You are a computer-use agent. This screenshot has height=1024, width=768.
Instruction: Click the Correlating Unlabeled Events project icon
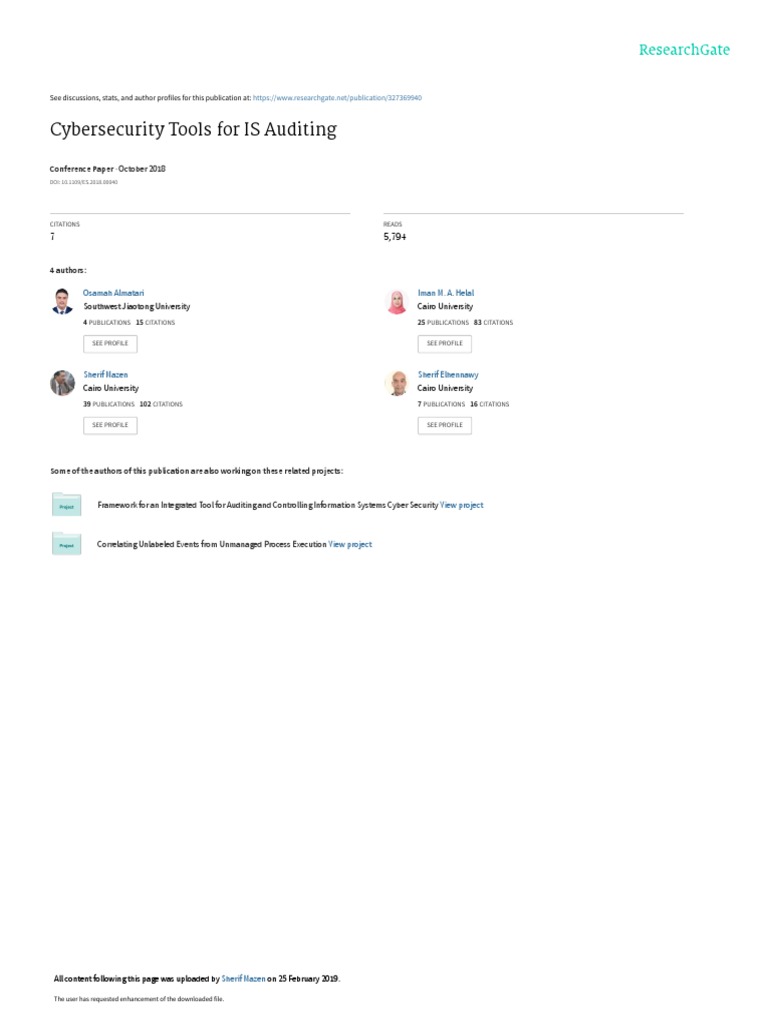click(66, 544)
